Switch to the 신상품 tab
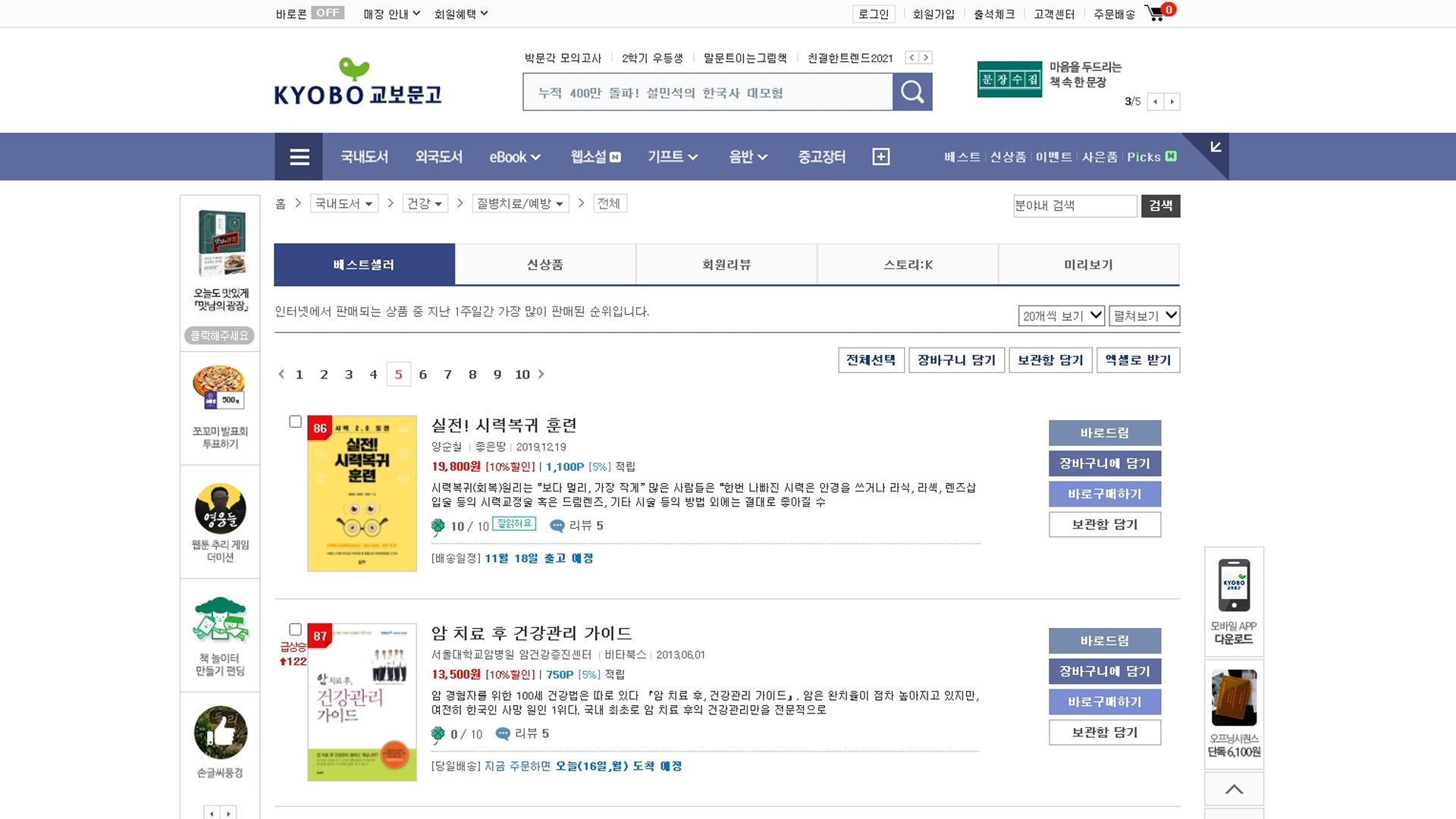 [544, 265]
